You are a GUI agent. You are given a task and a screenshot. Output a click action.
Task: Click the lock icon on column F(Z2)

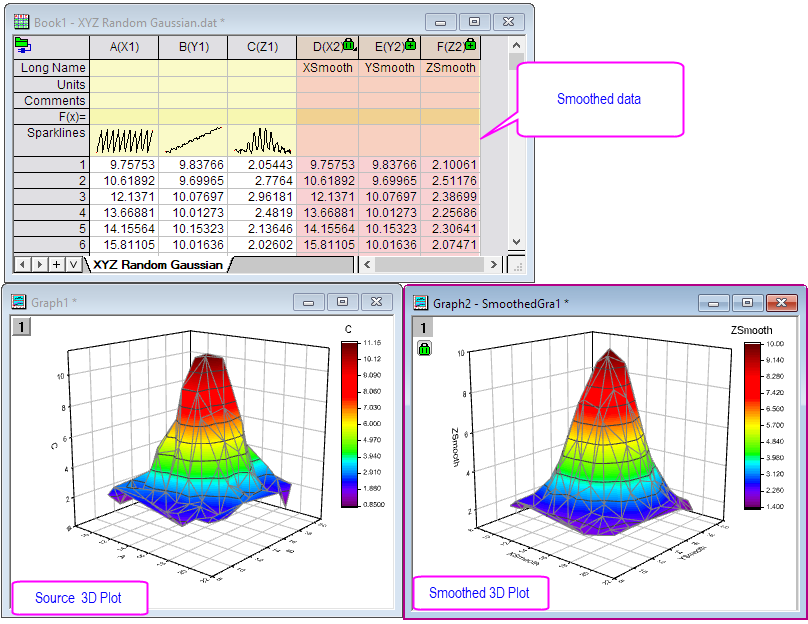[470, 45]
